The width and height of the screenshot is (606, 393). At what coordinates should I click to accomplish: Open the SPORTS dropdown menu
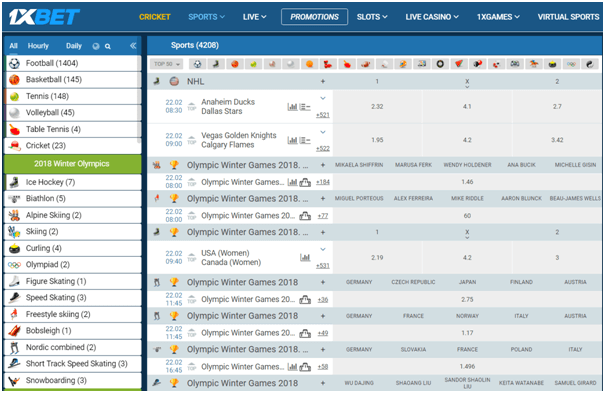(206, 17)
